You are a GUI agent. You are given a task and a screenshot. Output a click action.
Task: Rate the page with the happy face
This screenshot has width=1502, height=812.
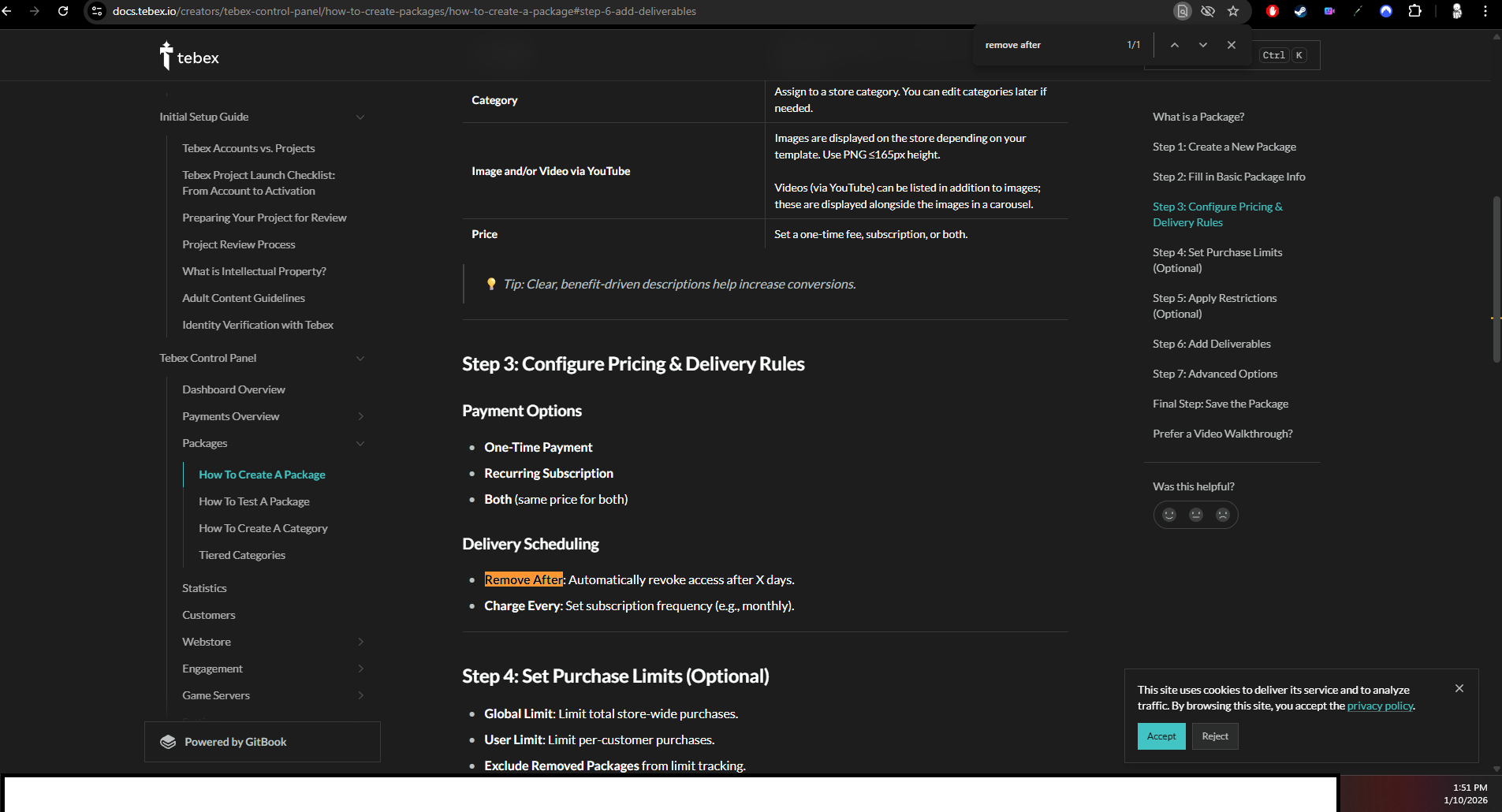tap(1169, 515)
